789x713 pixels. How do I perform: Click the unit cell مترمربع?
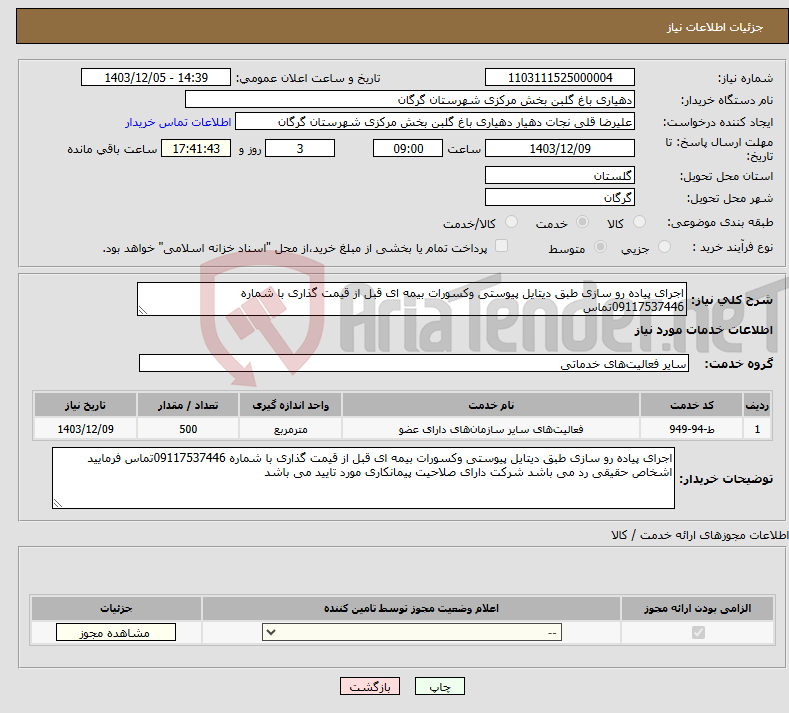coord(290,429)
